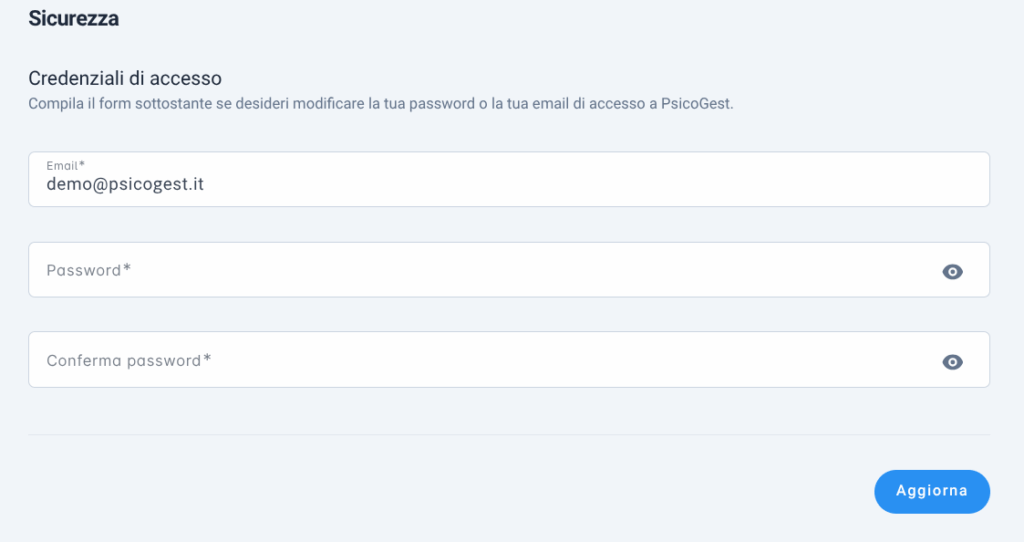Focus the Email input field
1024x542 pixels.
tap(509, 180)
